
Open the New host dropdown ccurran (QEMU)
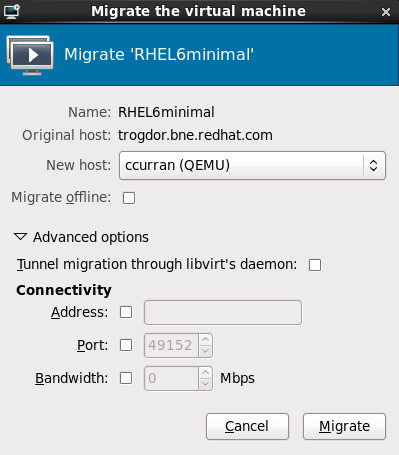(252, 165)
